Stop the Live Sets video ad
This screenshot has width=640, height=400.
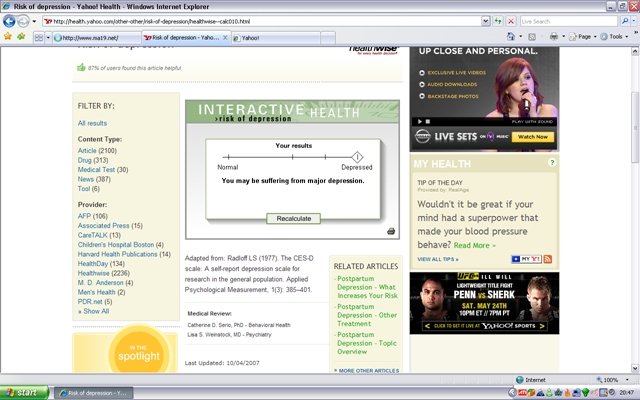pyautogui.click(x=428, y=121)
